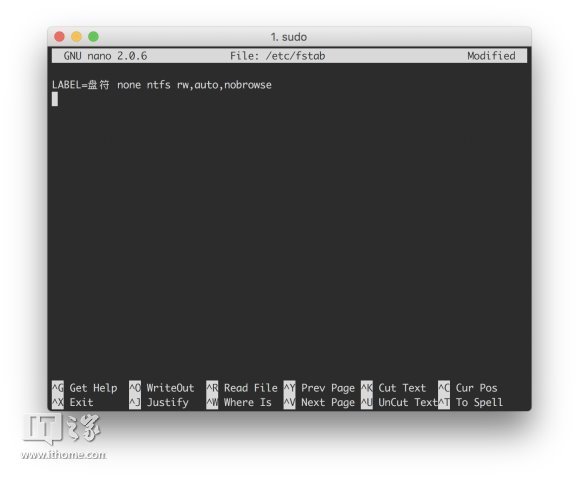
Task: Click the ^K Cut Text shortcut
Action: (x=394, y=388)
